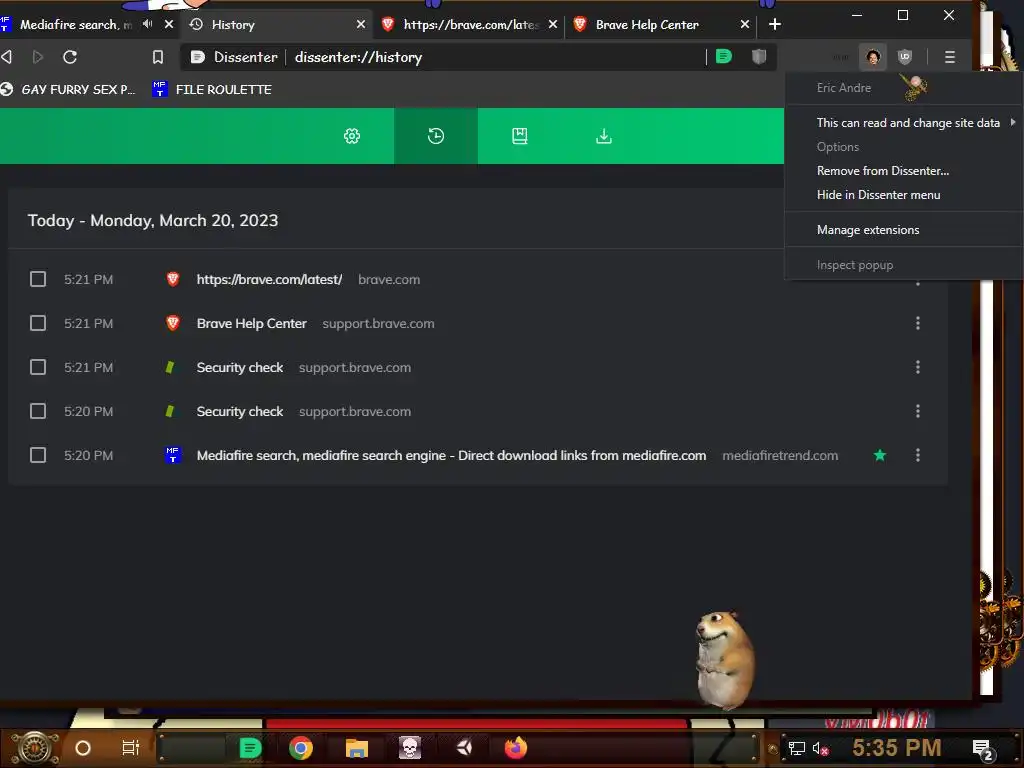1024x768 pixels.
Task: Check the Mediafire search history entry checkbox
Action: 38,455
